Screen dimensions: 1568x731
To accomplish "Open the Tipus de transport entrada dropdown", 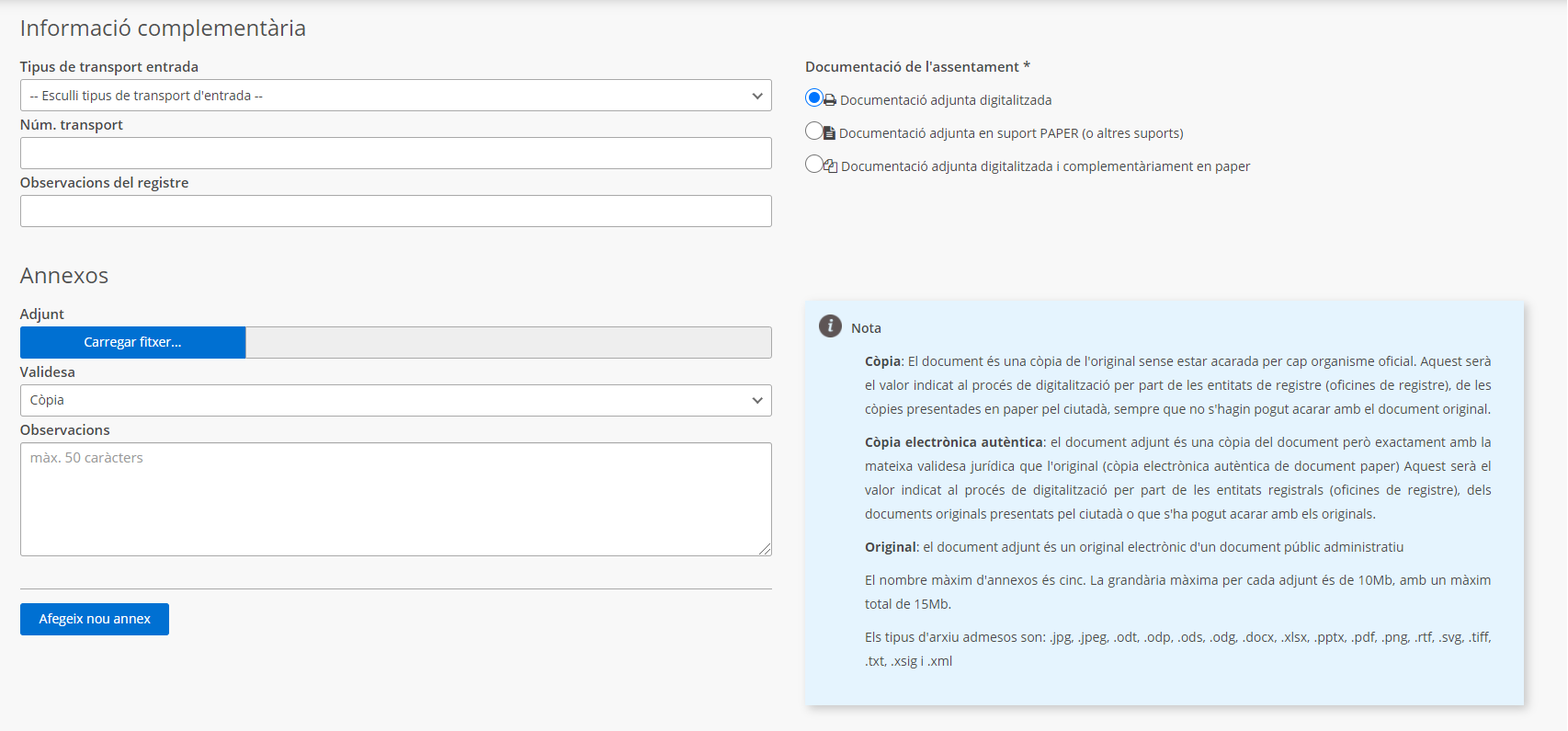I will coord(395,96).
